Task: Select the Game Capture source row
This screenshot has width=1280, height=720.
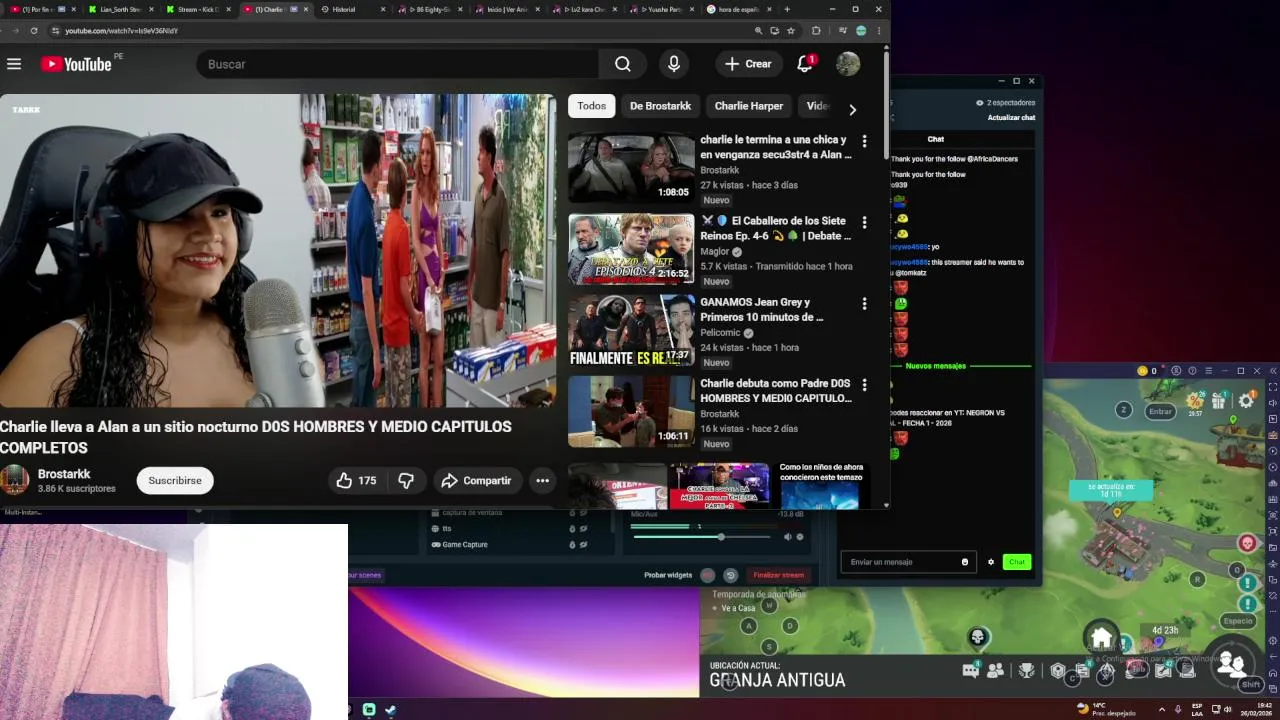Action: coord(510,545)
